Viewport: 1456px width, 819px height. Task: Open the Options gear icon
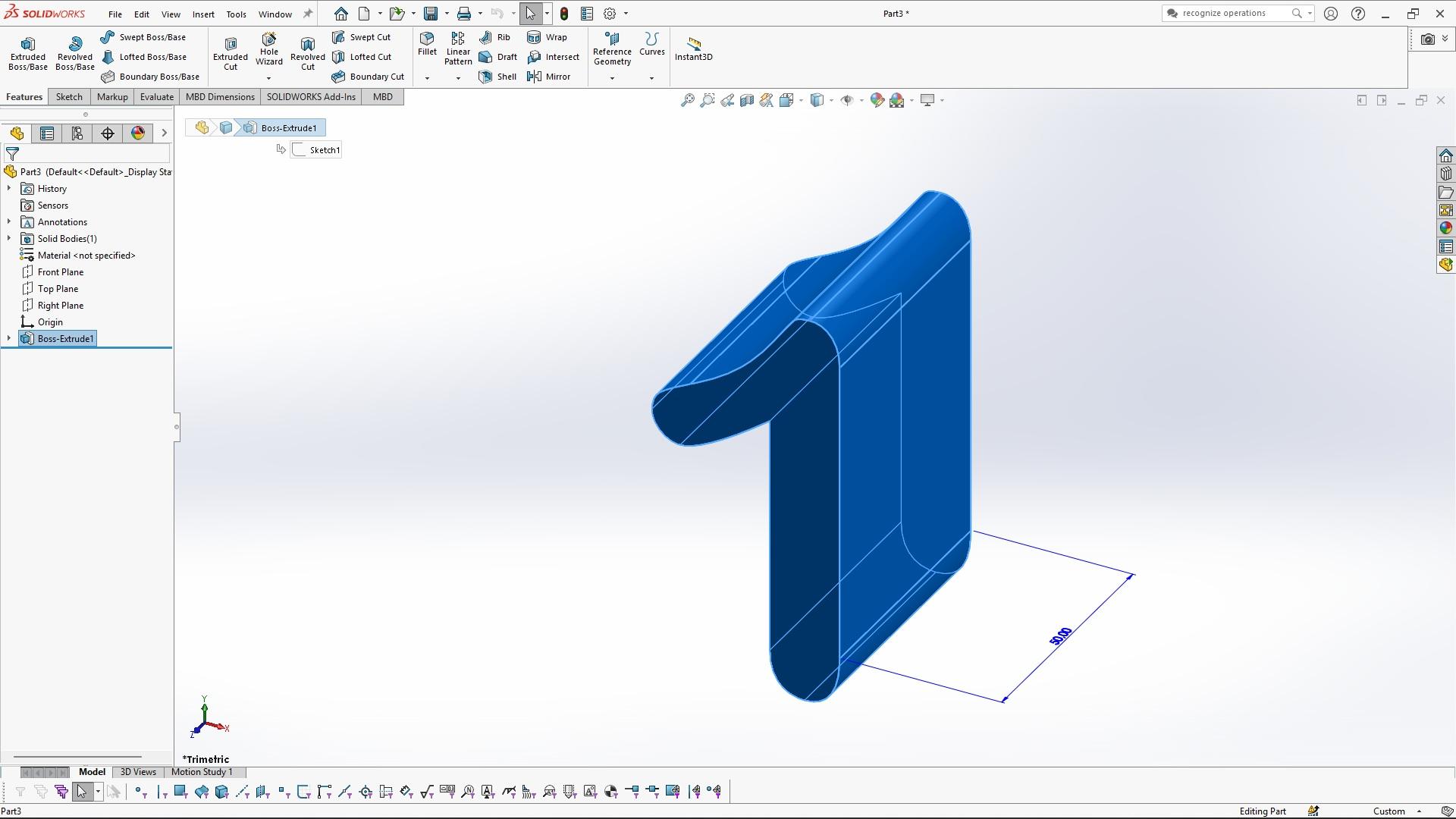coord(610,14)
